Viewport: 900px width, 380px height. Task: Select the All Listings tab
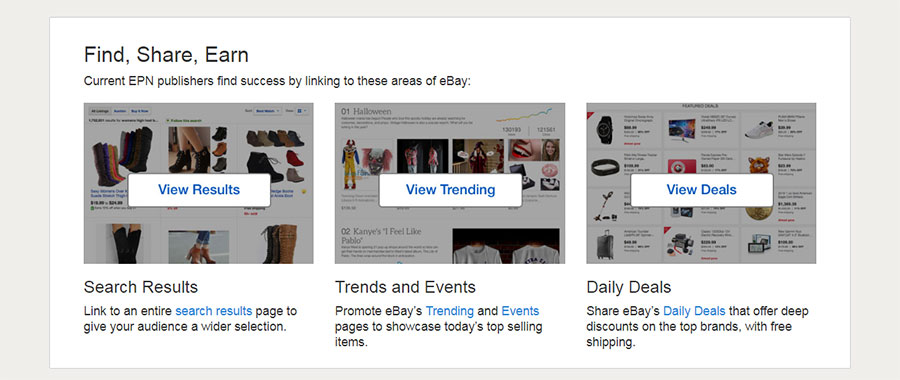coord(99,111)
